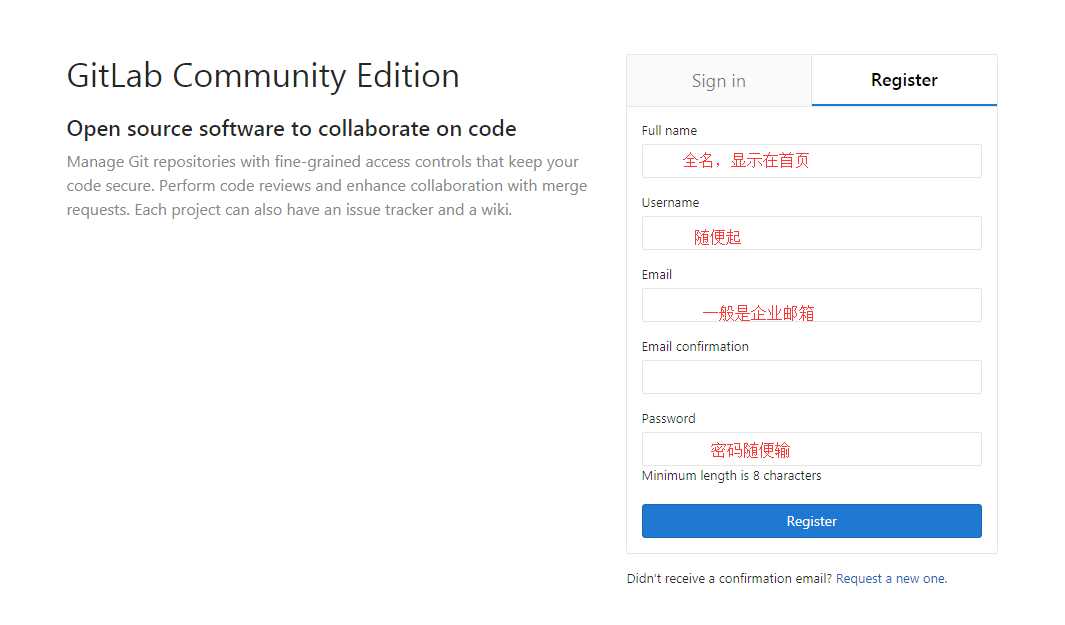The image size is (1065, 625).
Task: Click the blue Register button
Action: pos(812,521)
